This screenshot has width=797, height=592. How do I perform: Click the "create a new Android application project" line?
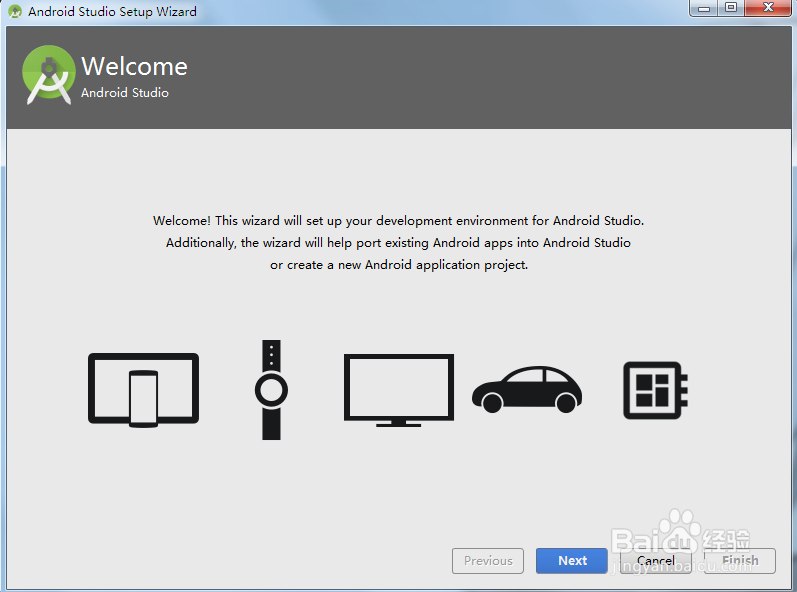point(398,265)
